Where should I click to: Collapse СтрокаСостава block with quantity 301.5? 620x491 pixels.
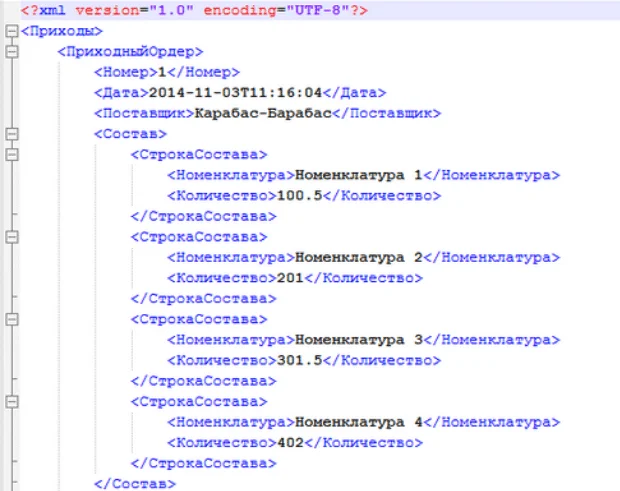[x=11, y=319]
